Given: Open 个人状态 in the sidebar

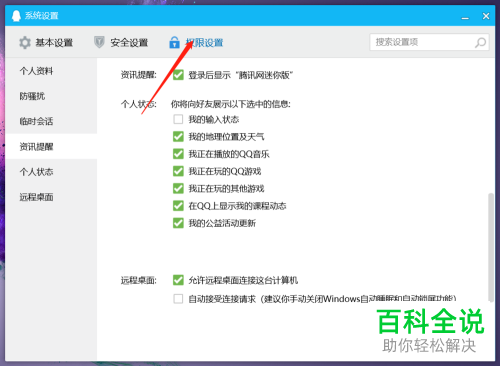Looking at the screenshot, I should point(51,172).
